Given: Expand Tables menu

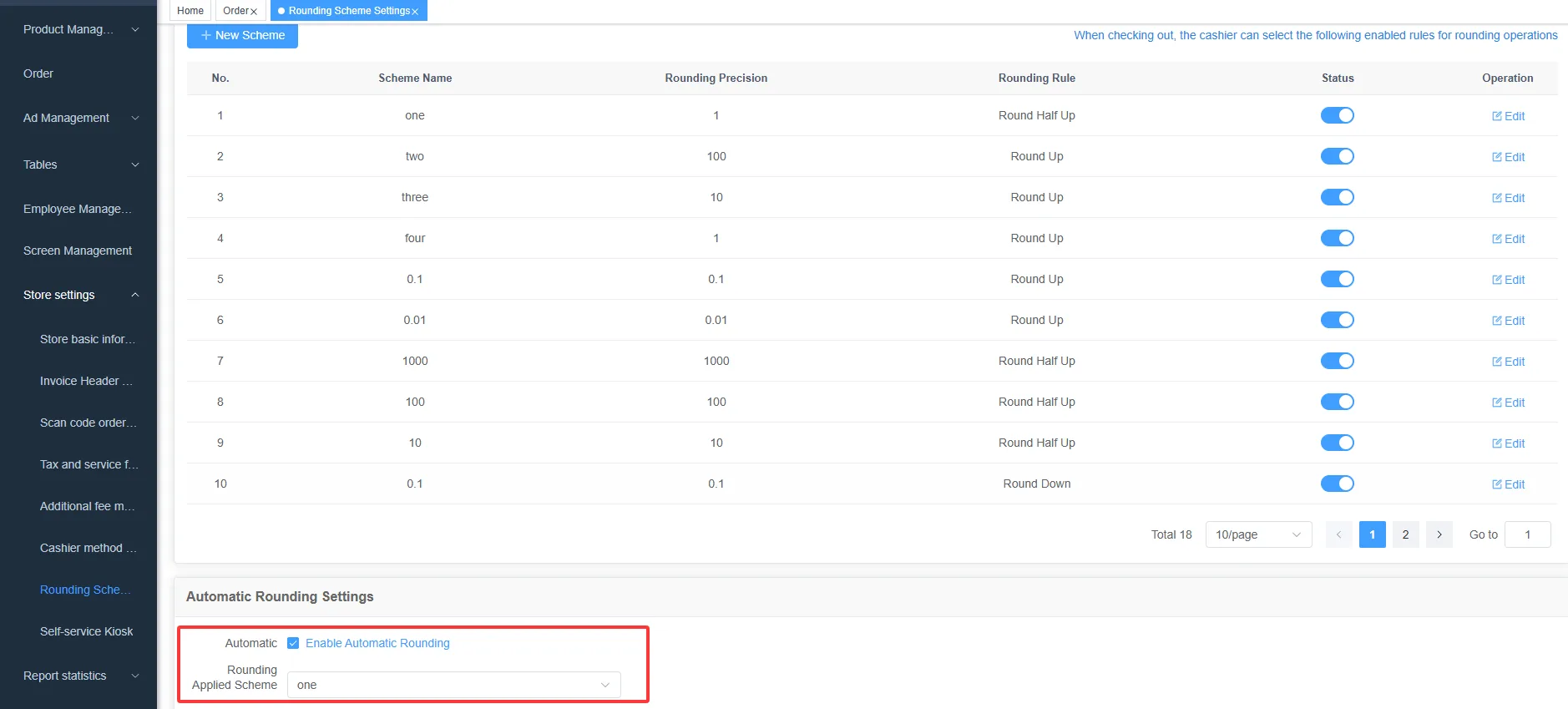Looking at the screenshot, I should [x=78, y=165].
